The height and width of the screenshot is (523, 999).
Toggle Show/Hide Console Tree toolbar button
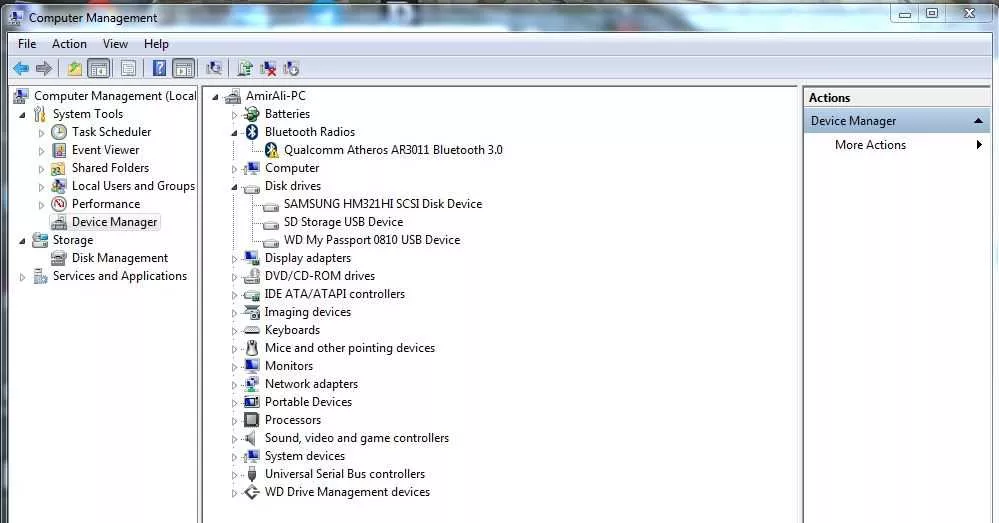[99, 68]
